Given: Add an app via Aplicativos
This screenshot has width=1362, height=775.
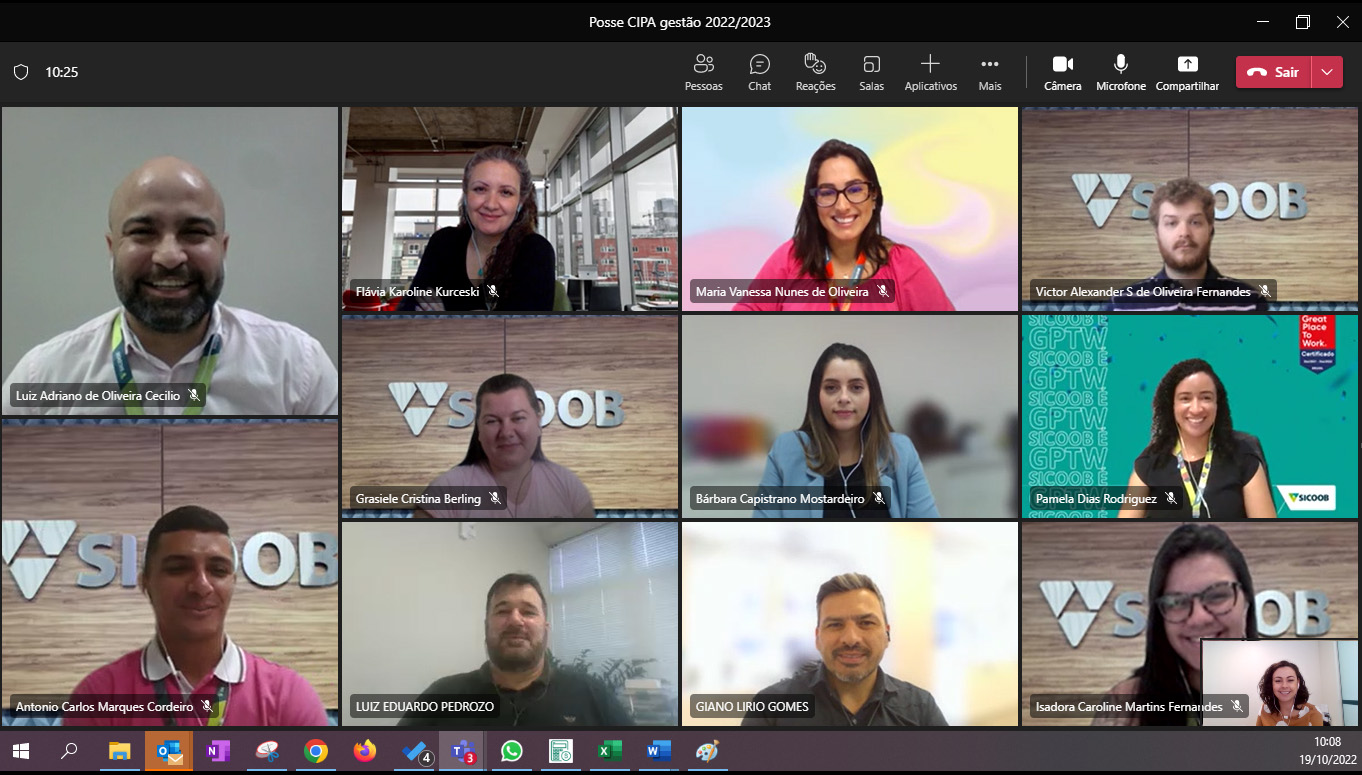Looking at the screenshot, I should tap(930, 72).
